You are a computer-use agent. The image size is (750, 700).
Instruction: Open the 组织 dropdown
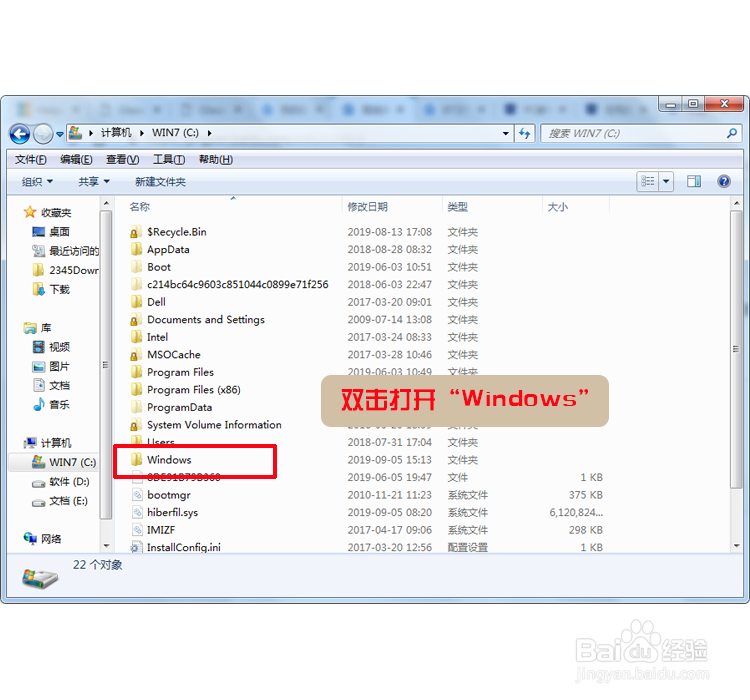[x=37, y=182]
